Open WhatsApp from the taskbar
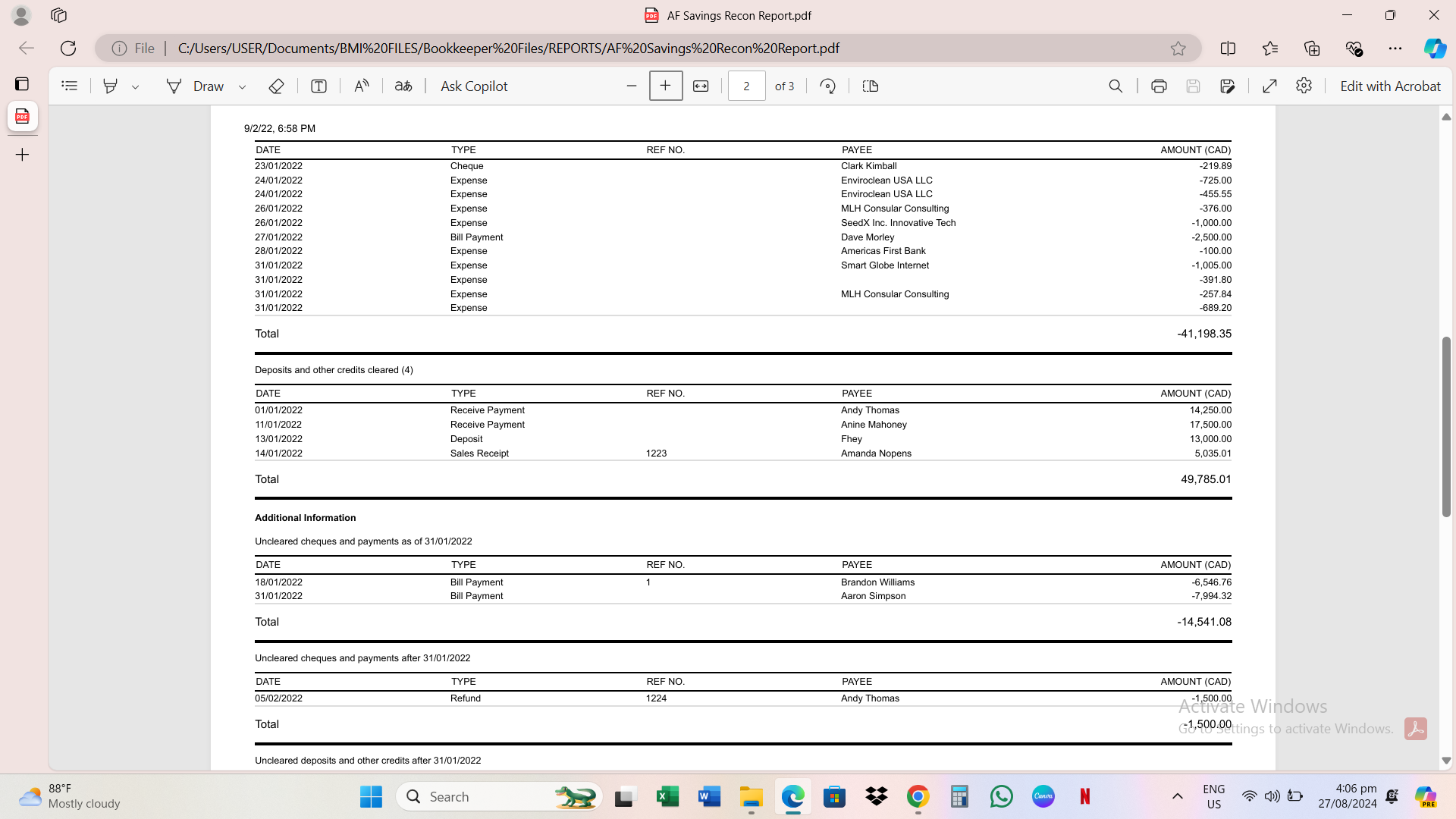 [x=1001, y=797]
